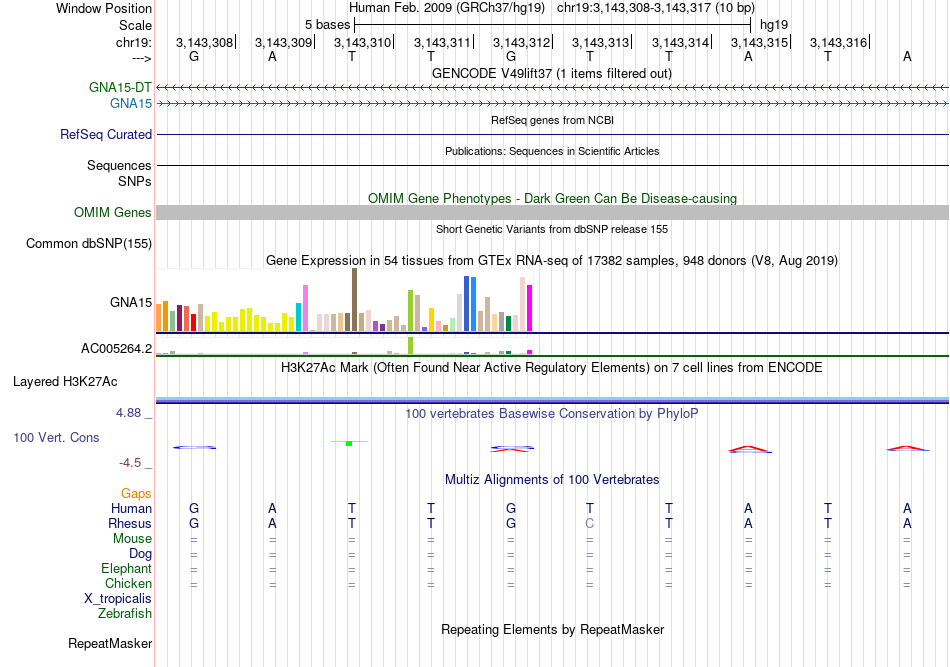The image size is (950, 667).
Task: Click the layered H3K27Ac signal bar
Action: tap(552, 400)
